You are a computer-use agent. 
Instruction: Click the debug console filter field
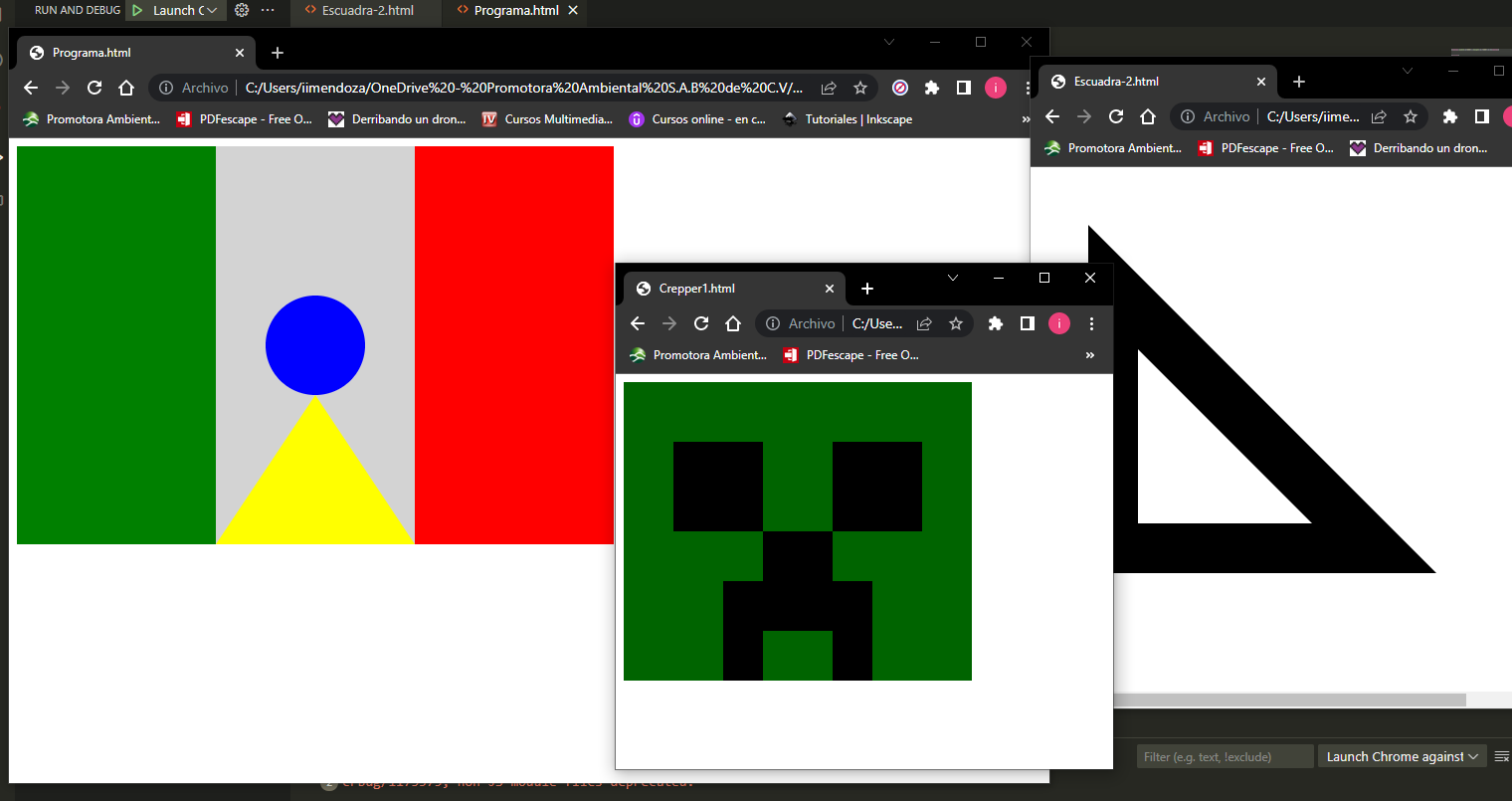click(x=1225, y=757)
